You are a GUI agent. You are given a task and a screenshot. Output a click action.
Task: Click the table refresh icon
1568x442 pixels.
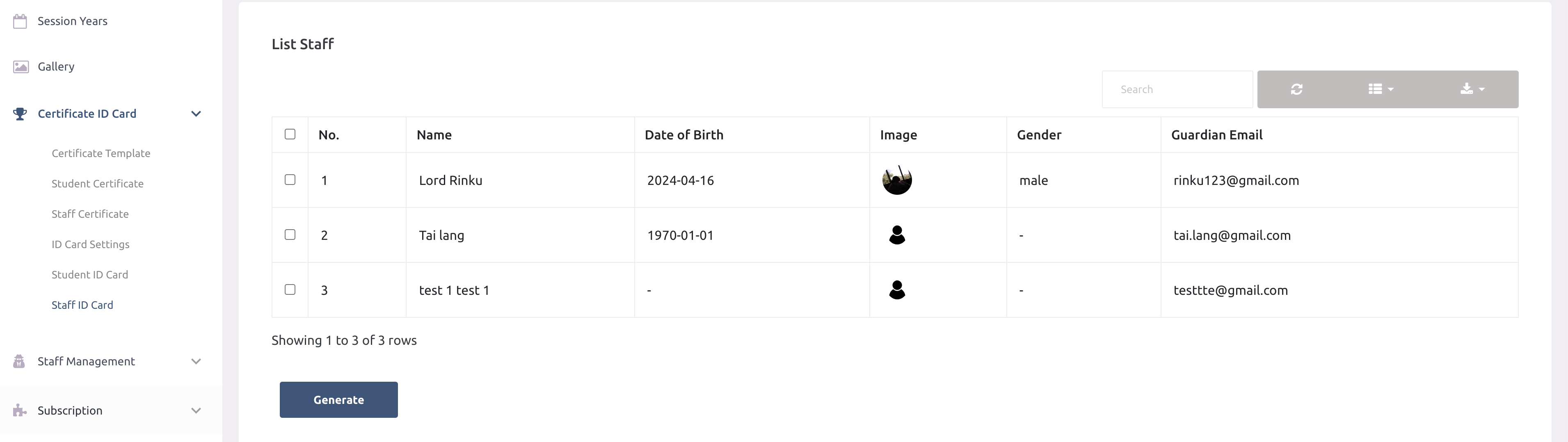pos(1296,89)
